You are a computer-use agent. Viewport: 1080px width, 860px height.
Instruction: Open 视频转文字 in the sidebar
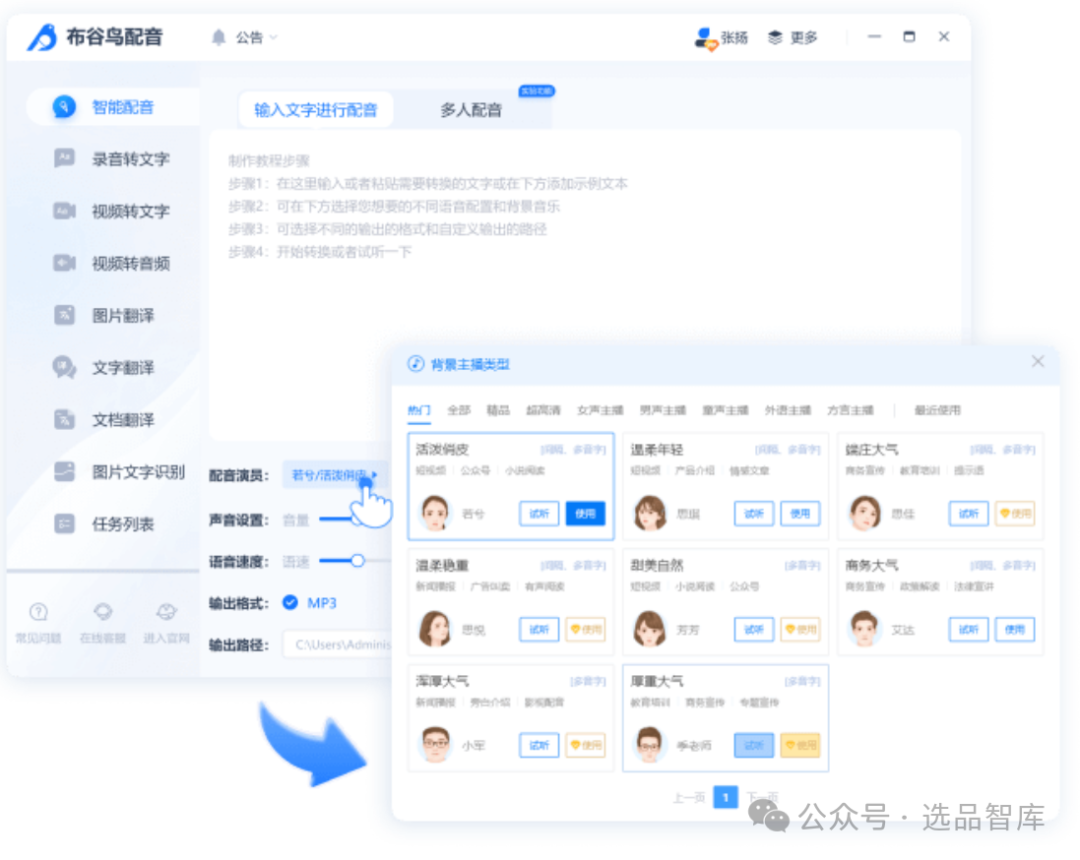coord(114,211)
